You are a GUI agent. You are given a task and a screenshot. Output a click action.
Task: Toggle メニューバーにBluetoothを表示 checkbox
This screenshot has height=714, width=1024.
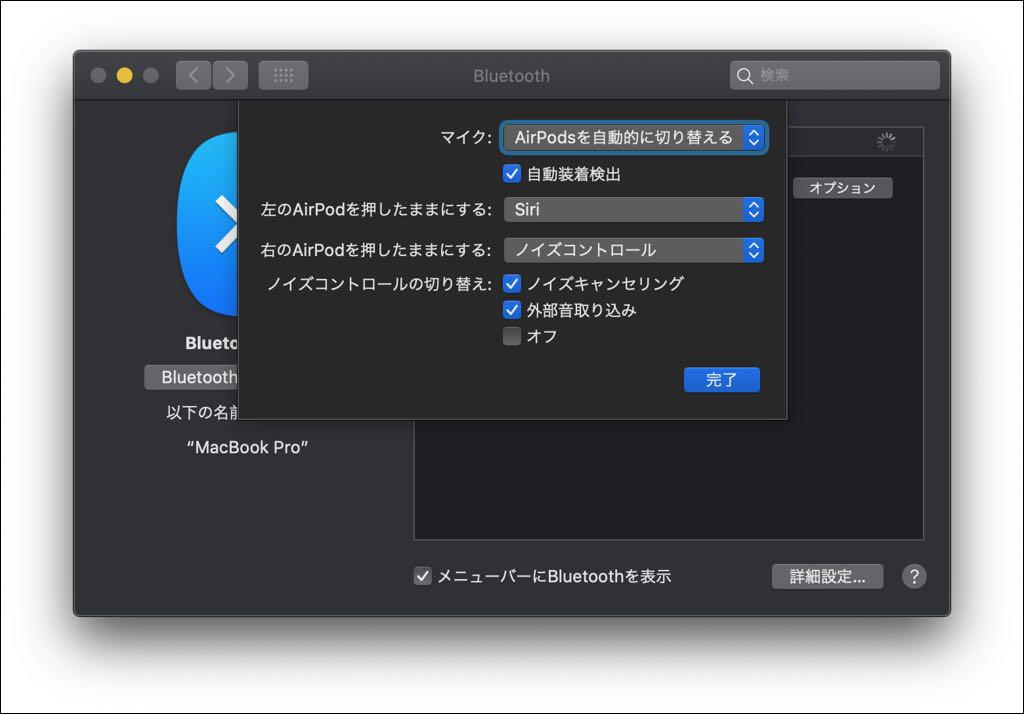[x=423, y=576]
